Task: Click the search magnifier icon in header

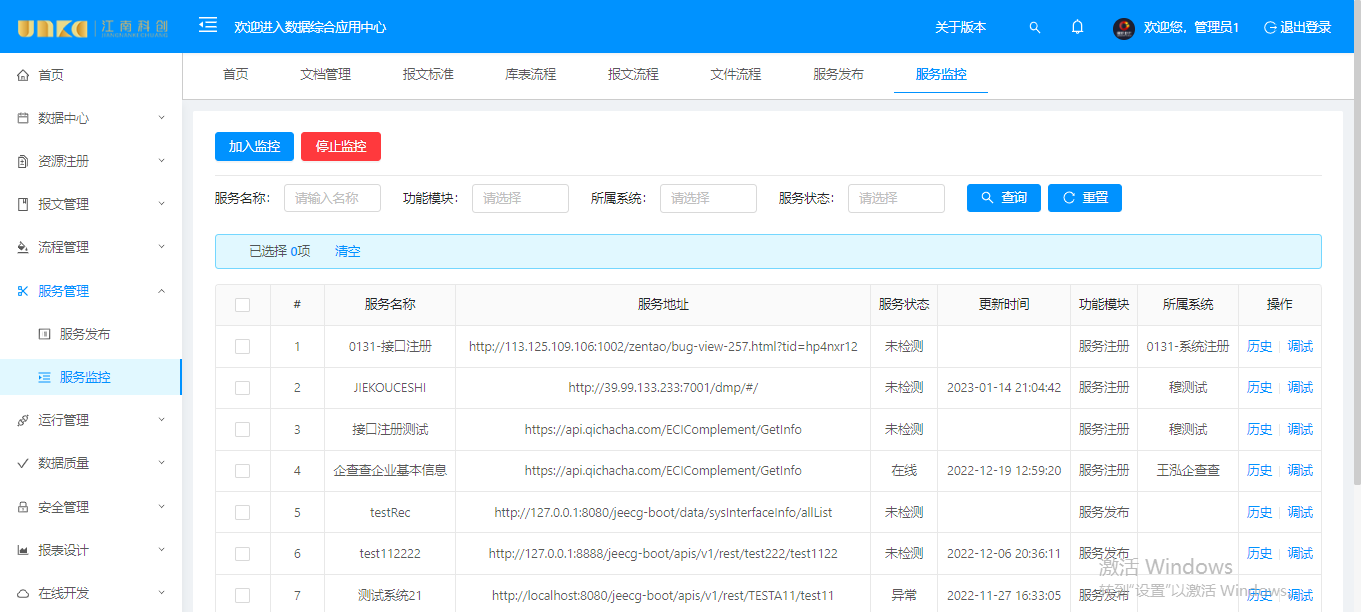Action: [1035, 27]
